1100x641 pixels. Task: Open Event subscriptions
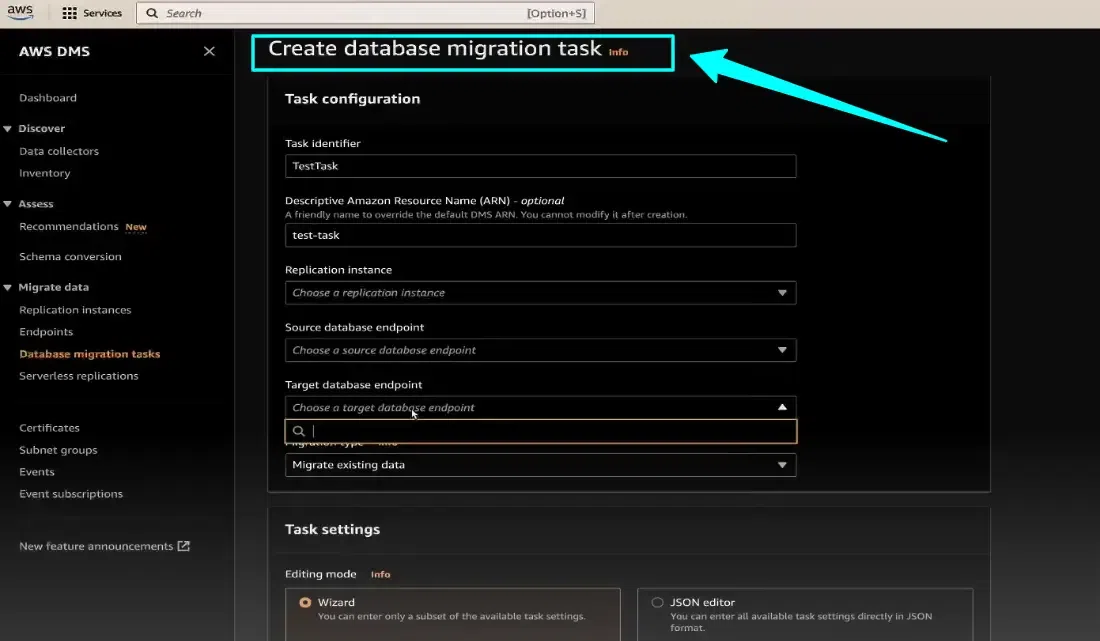pyautogui.click(x=71, y=494)
